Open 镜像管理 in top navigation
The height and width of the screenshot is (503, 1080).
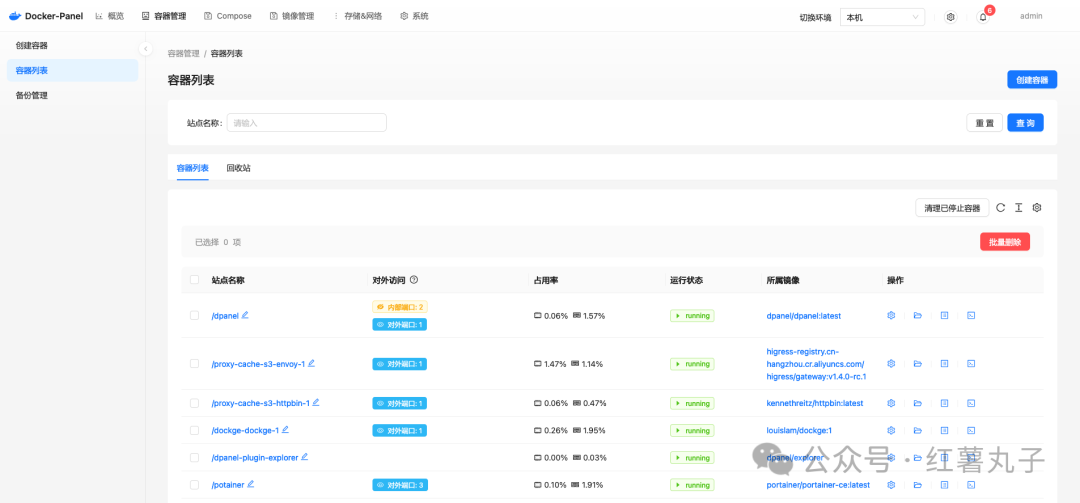[292, 16]
